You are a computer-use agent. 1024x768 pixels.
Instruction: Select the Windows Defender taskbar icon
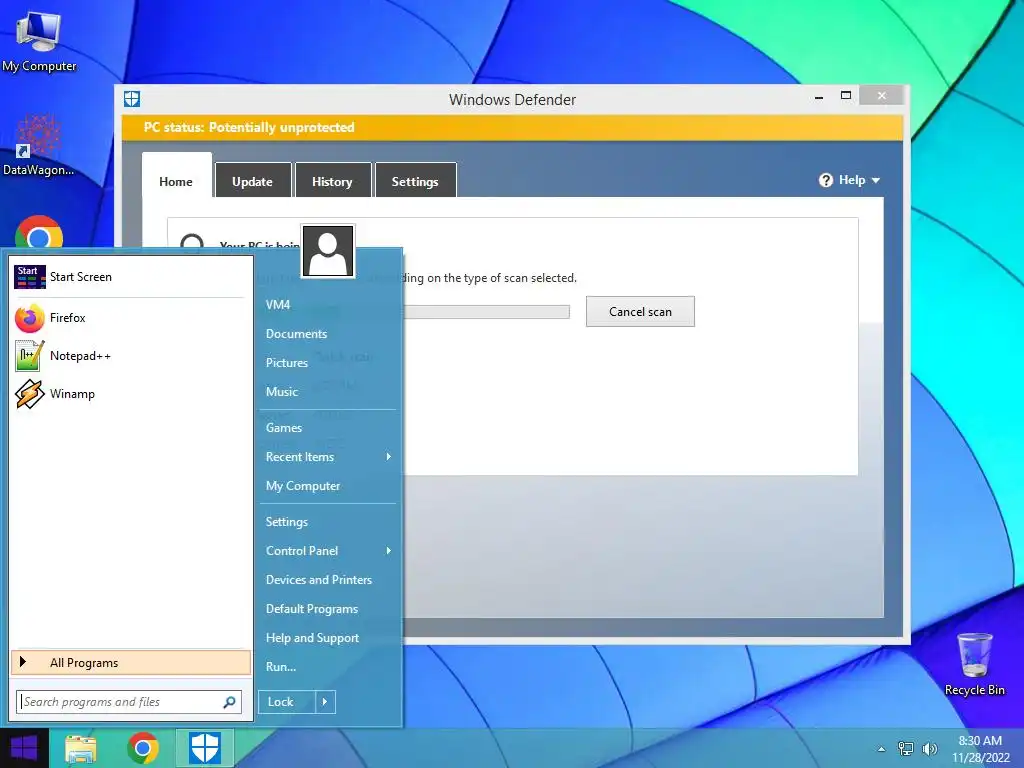point(205,748)
